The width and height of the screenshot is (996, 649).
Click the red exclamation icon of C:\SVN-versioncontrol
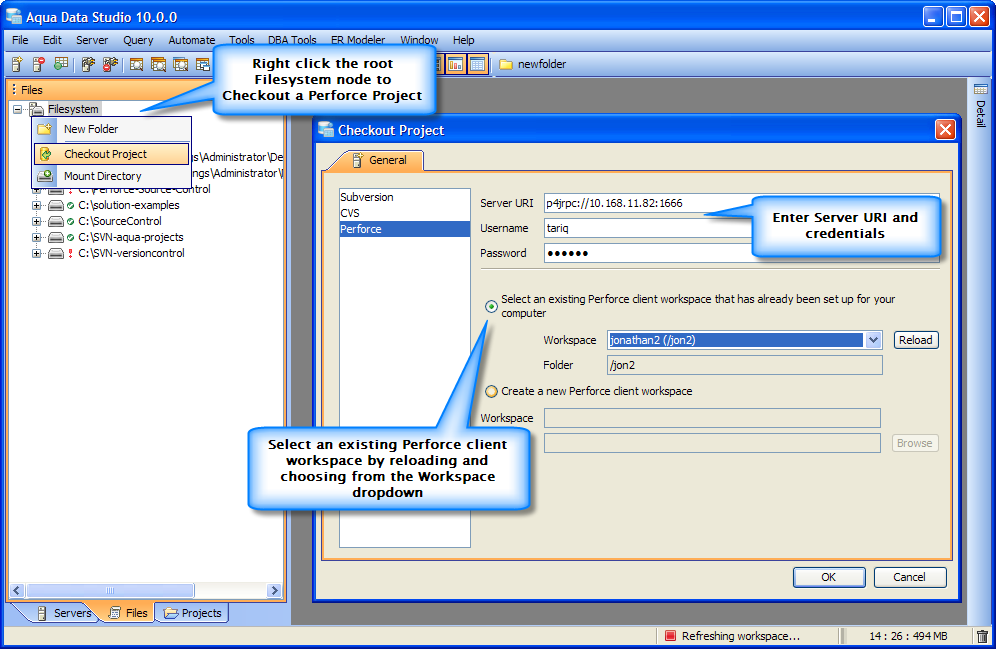[71, 253]
